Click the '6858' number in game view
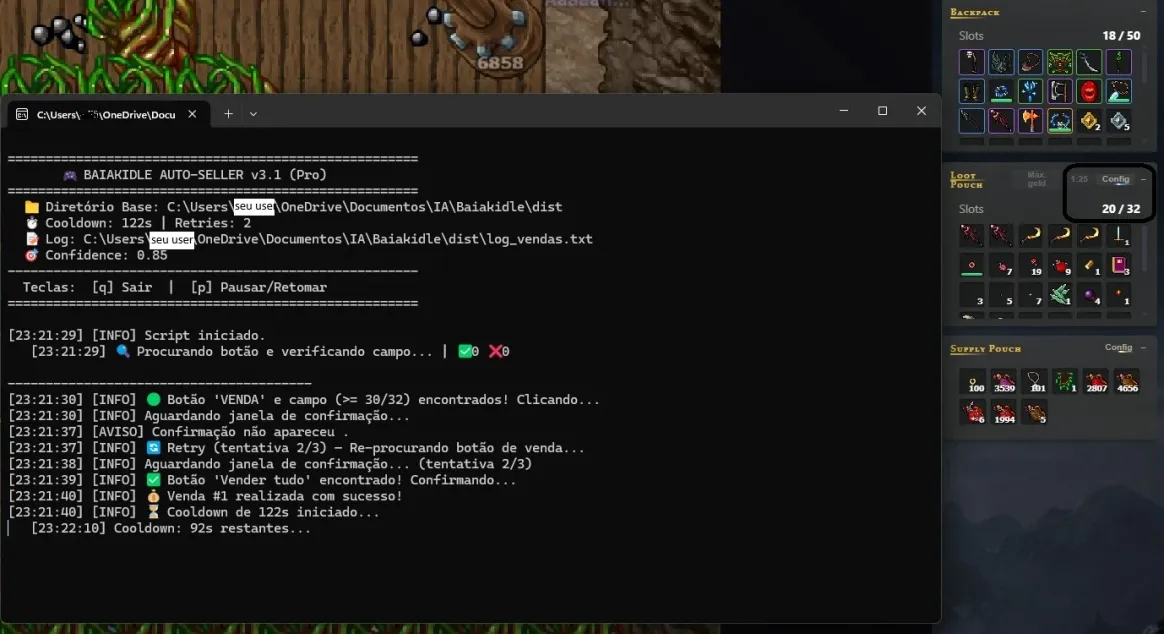This screenshot has height=634, width=1164. point(500,63)
